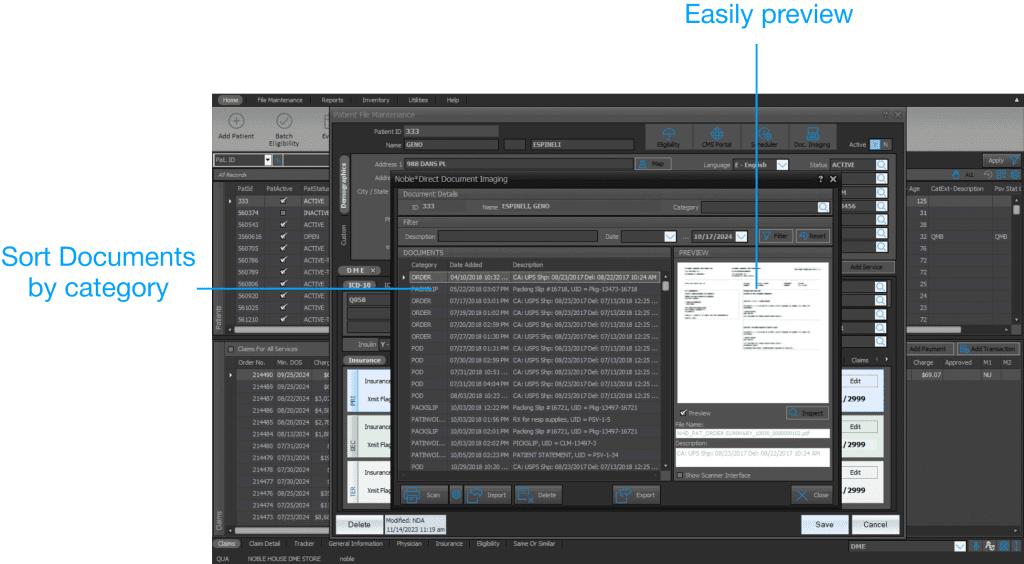This screenshot has width=1024, height=564.
Task: Open the filter start Date dropdown
Action: 670,236
